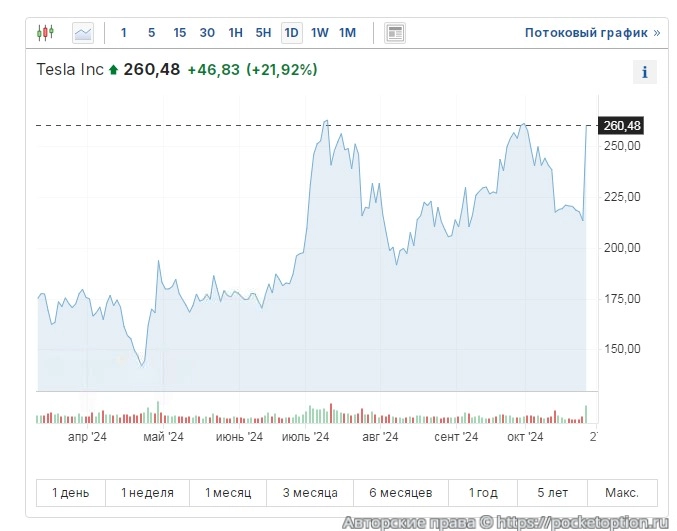Screen dimensions: 677x531
Task: Toggle the 1D daily interval
Action: click(292, 33)
